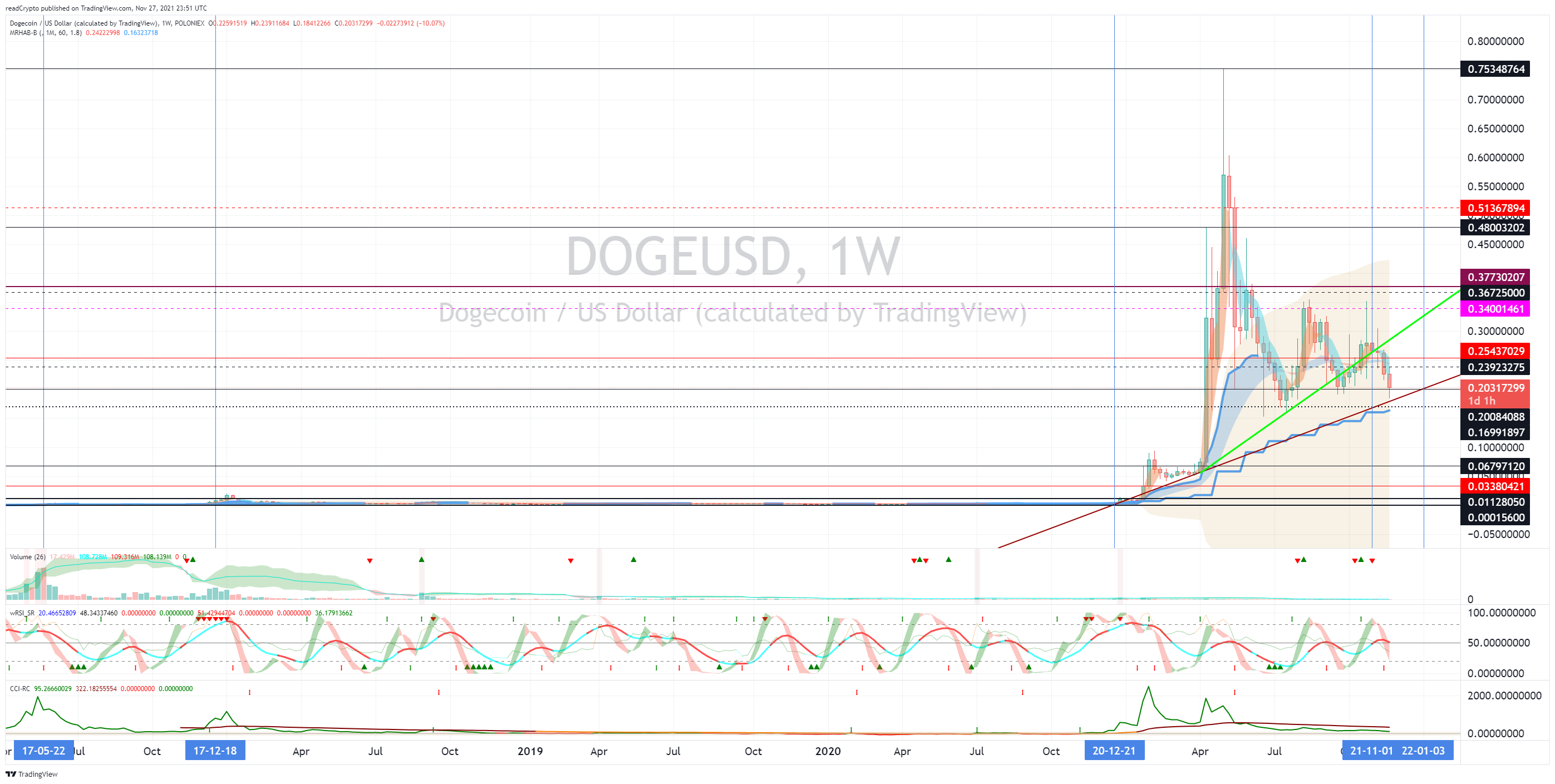Select the 17-12-18 date marker
1555x784 pixels.
point(215,751)
